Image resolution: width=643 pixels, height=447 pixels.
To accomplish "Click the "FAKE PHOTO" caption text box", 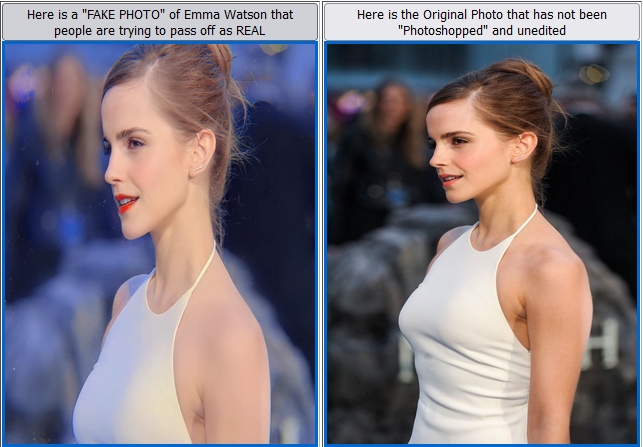I will 160,22.
